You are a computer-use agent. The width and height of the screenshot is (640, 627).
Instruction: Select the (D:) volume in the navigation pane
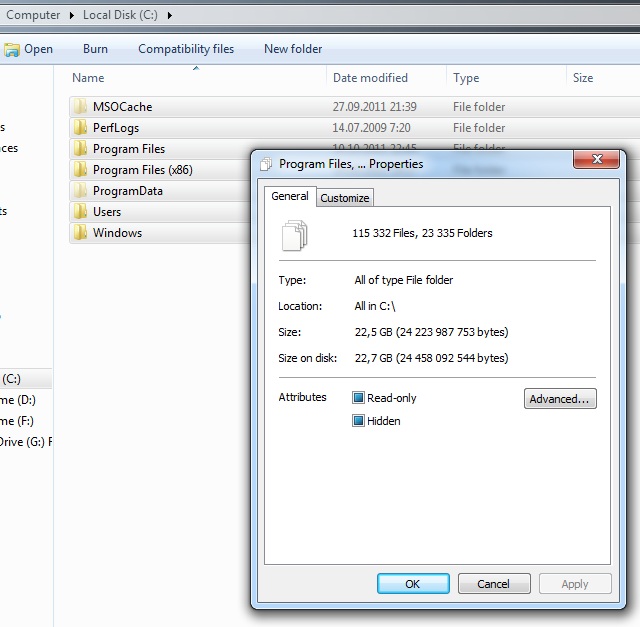click(18, 400)
